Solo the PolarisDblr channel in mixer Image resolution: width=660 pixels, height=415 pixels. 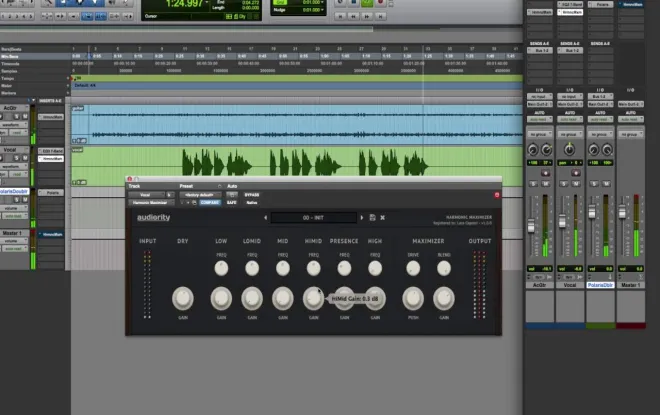point(594,184)
